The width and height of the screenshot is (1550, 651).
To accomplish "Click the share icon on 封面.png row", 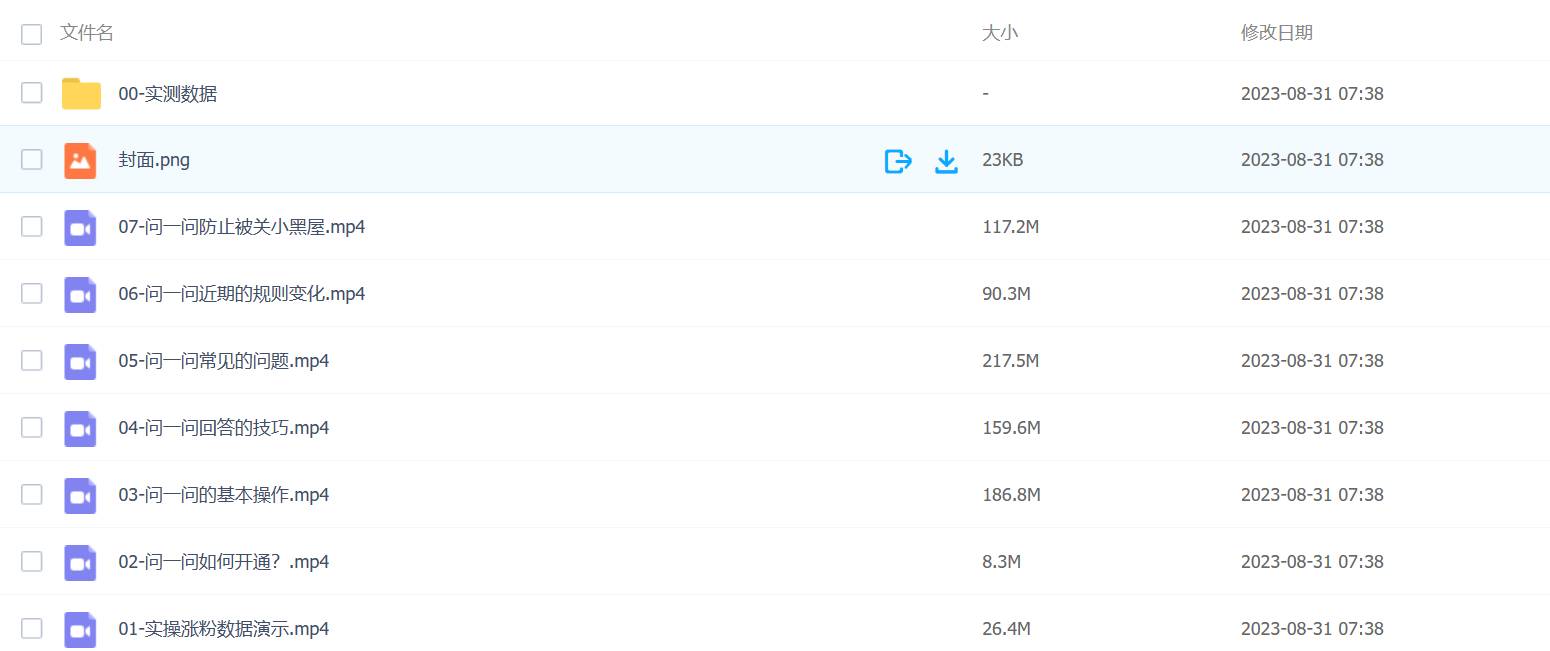I will pyautogui.click(x=898, y=161).
